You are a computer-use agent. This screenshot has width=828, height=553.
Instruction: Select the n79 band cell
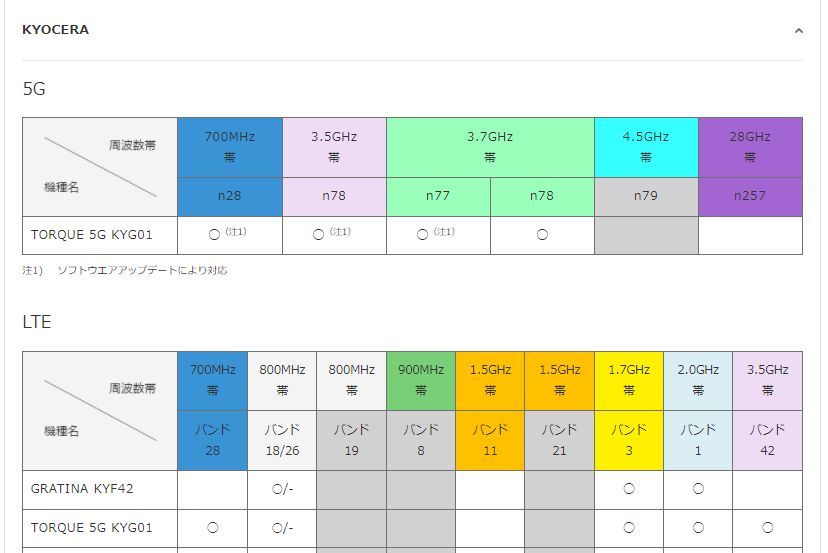point(646,196)
